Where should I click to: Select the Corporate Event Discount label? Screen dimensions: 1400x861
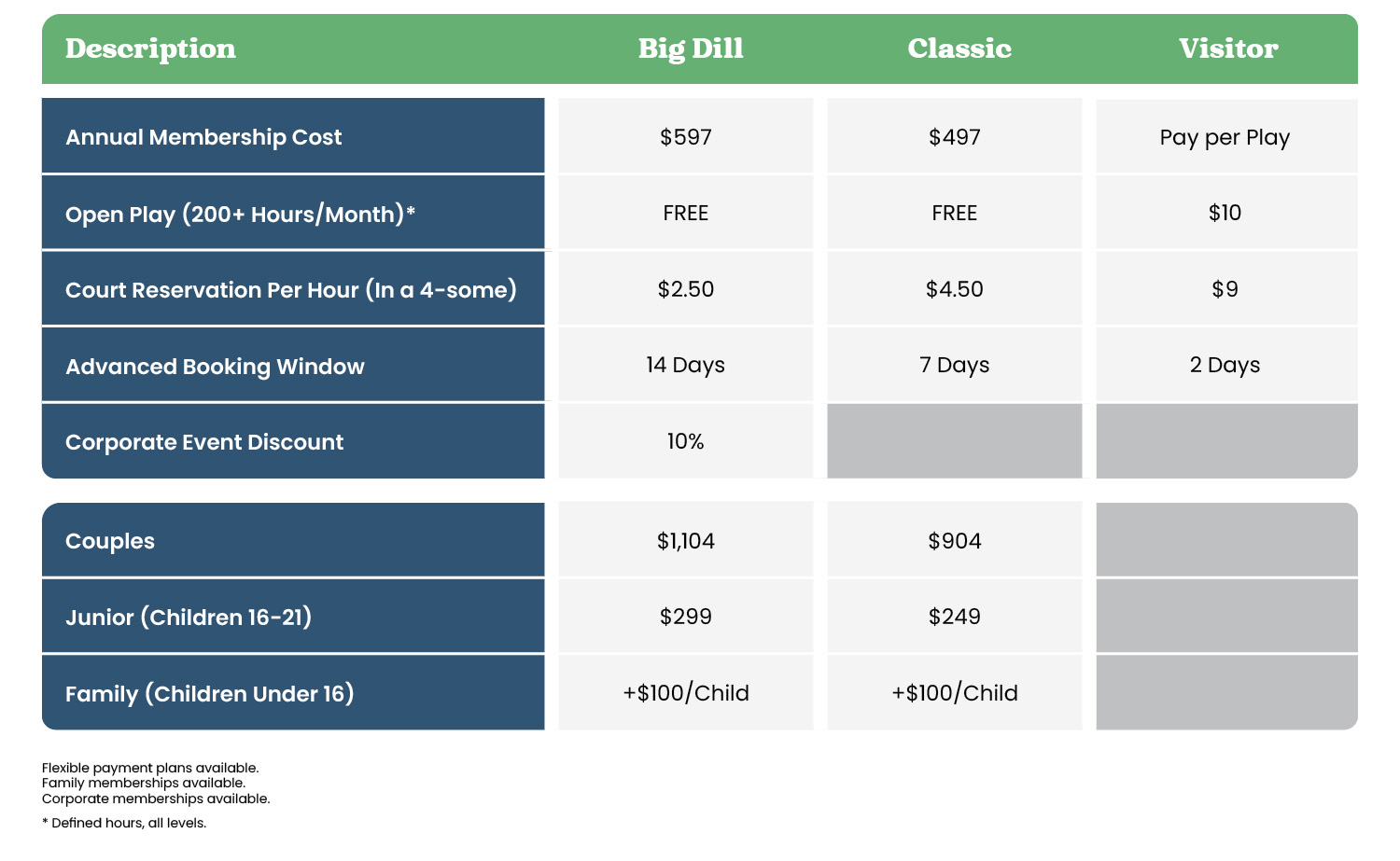(x=204, y=442)
